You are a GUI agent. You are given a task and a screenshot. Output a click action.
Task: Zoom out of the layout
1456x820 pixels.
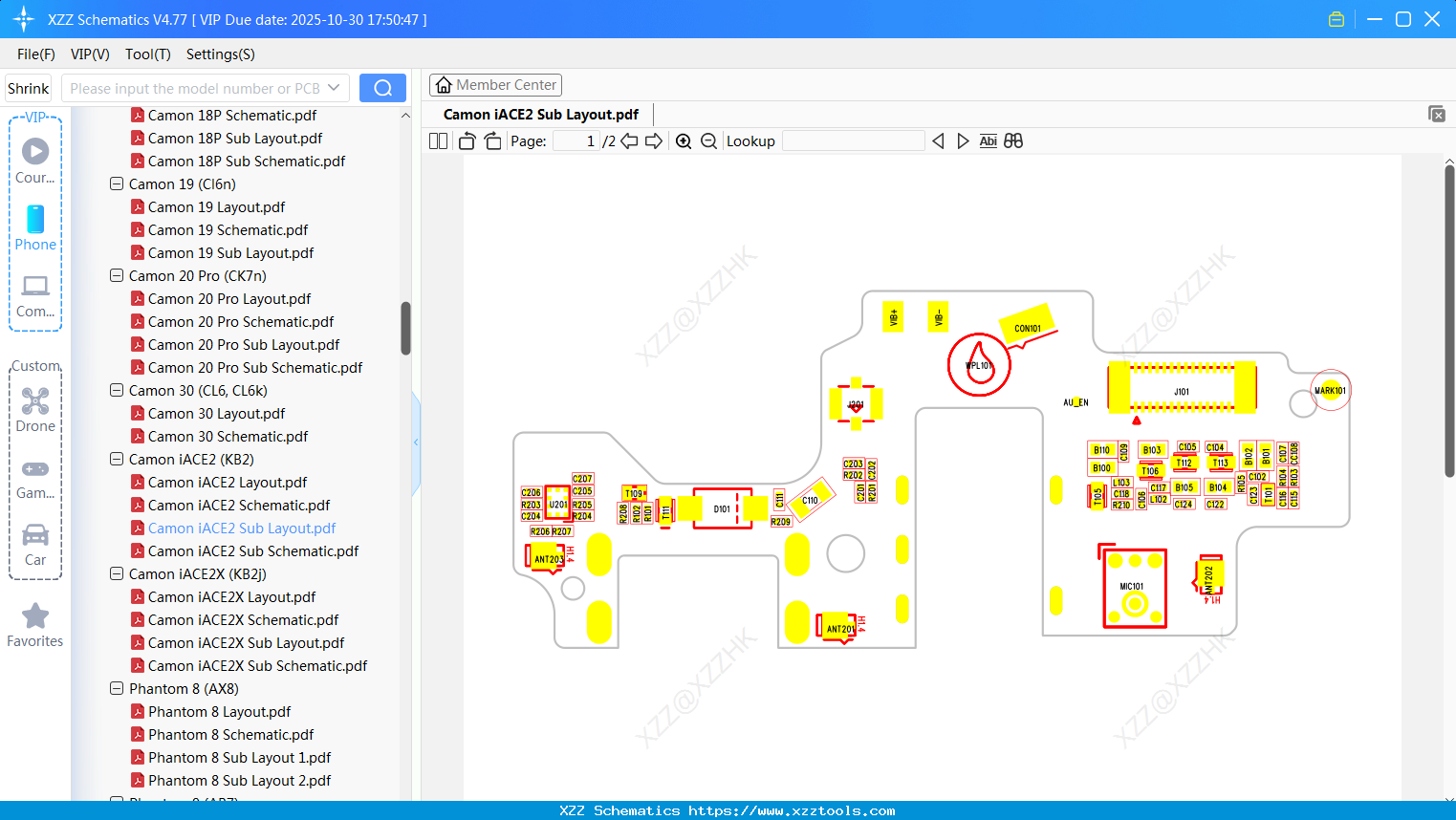[708, 141]
